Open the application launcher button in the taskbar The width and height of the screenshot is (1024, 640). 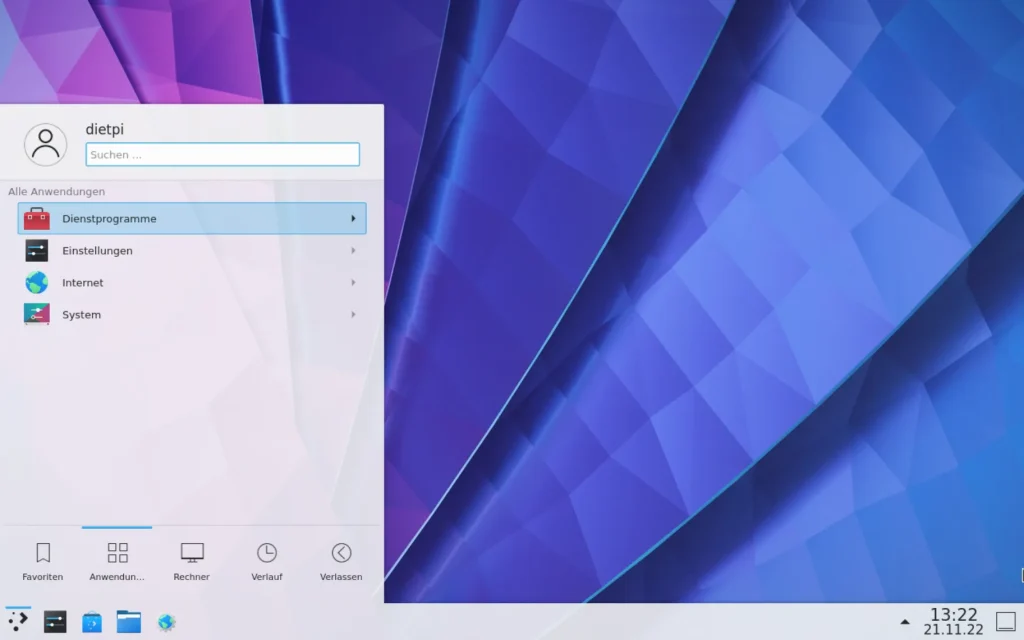(x=18, y=621)
